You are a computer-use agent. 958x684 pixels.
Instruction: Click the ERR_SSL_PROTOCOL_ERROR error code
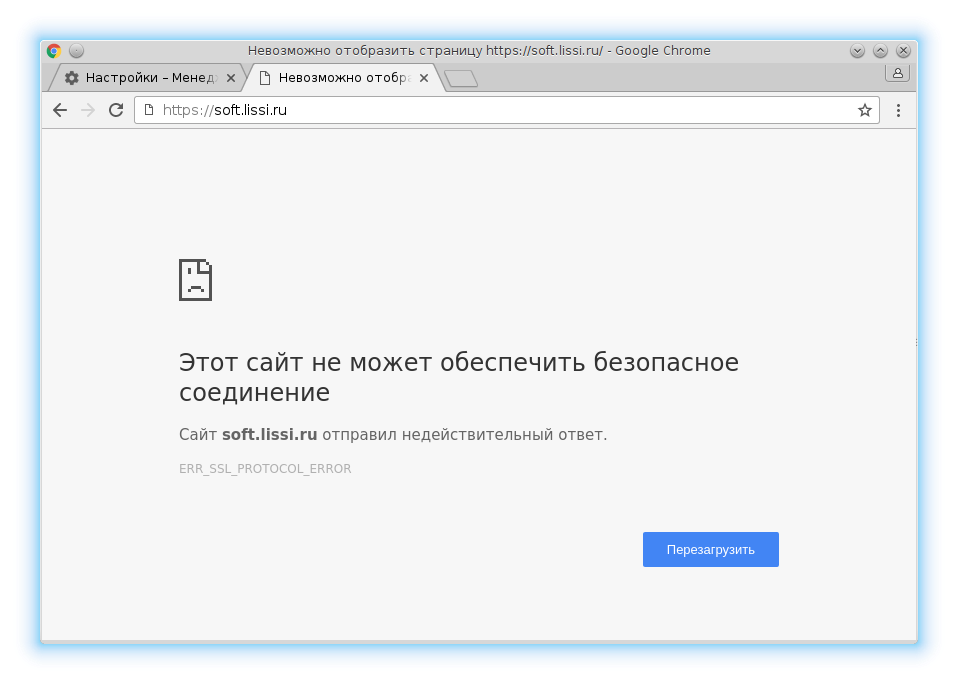click(x=265, y=469)
